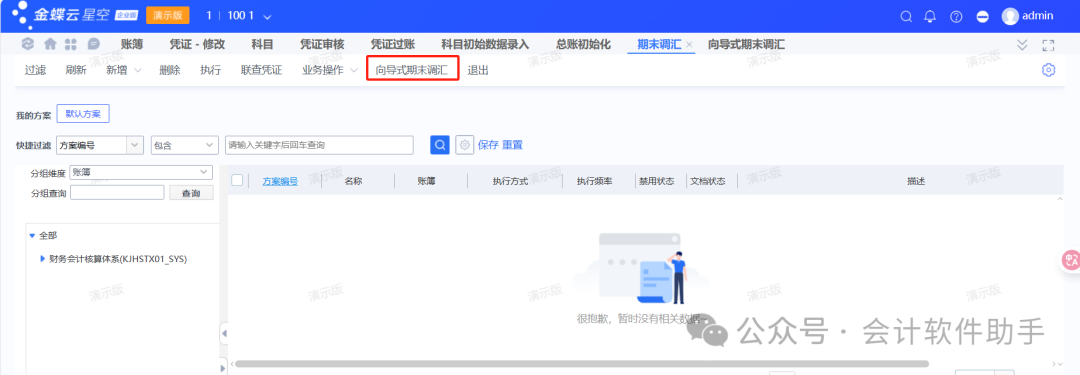Click the horizontal scrollbar below the table
The width and height of the screenshot is (1080, 375).
[x=581, y=363]
